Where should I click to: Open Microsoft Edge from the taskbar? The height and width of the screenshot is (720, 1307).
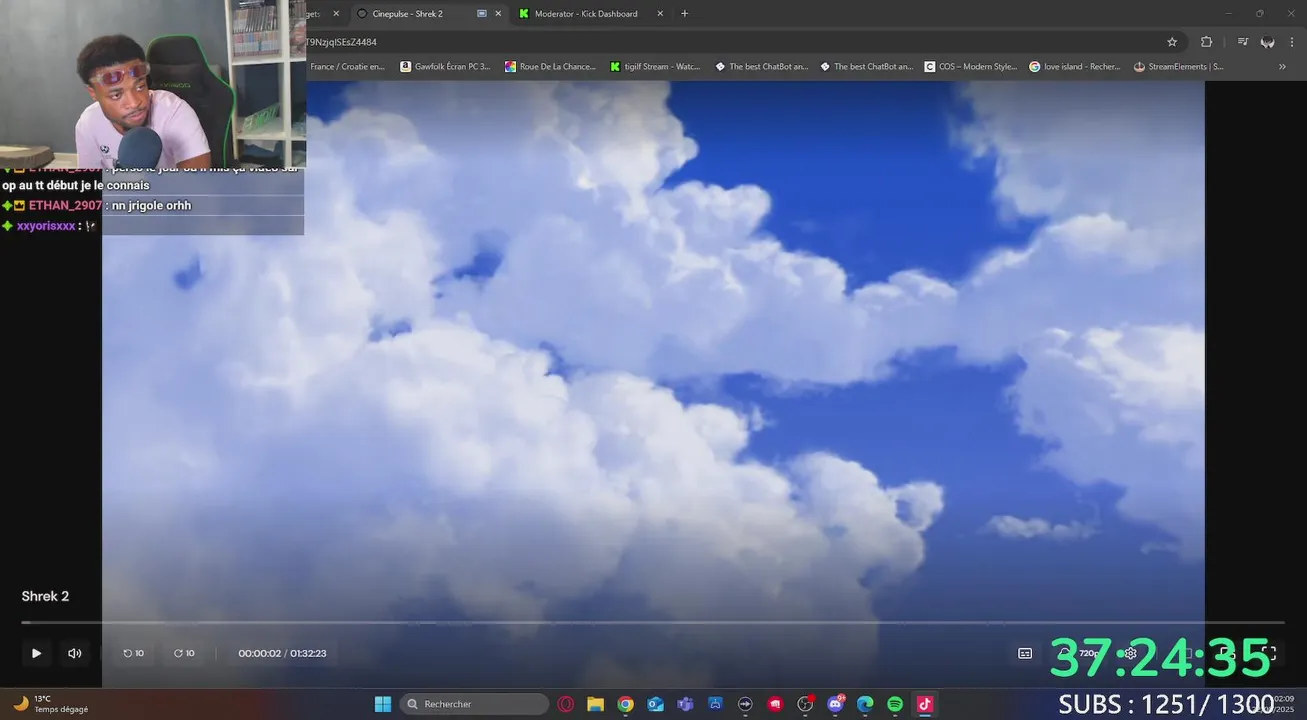tap(865, 704)
